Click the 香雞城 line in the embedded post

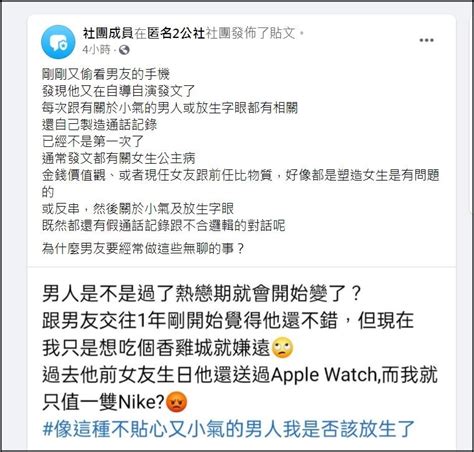(168, 348)
